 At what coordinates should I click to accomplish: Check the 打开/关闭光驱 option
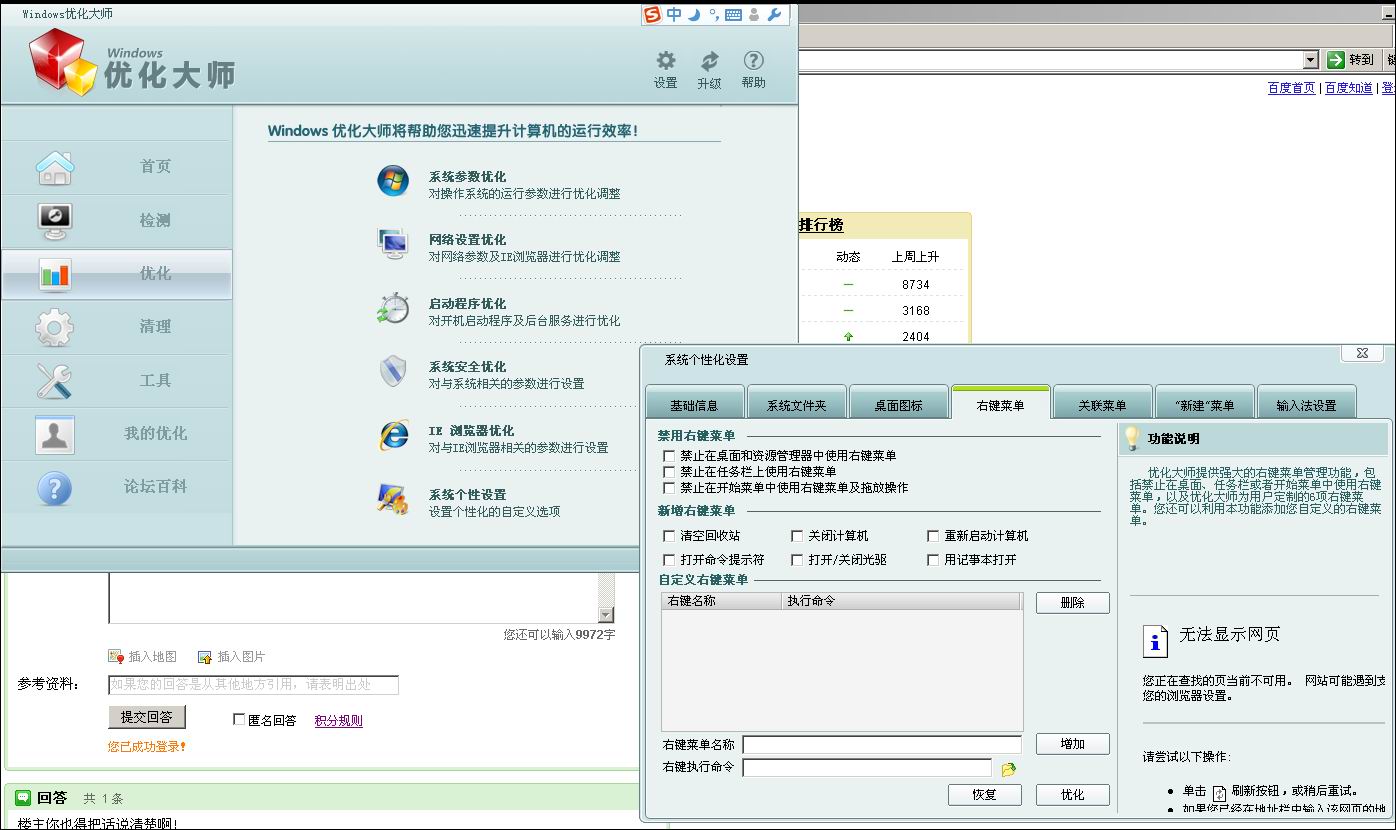[797, 560]
